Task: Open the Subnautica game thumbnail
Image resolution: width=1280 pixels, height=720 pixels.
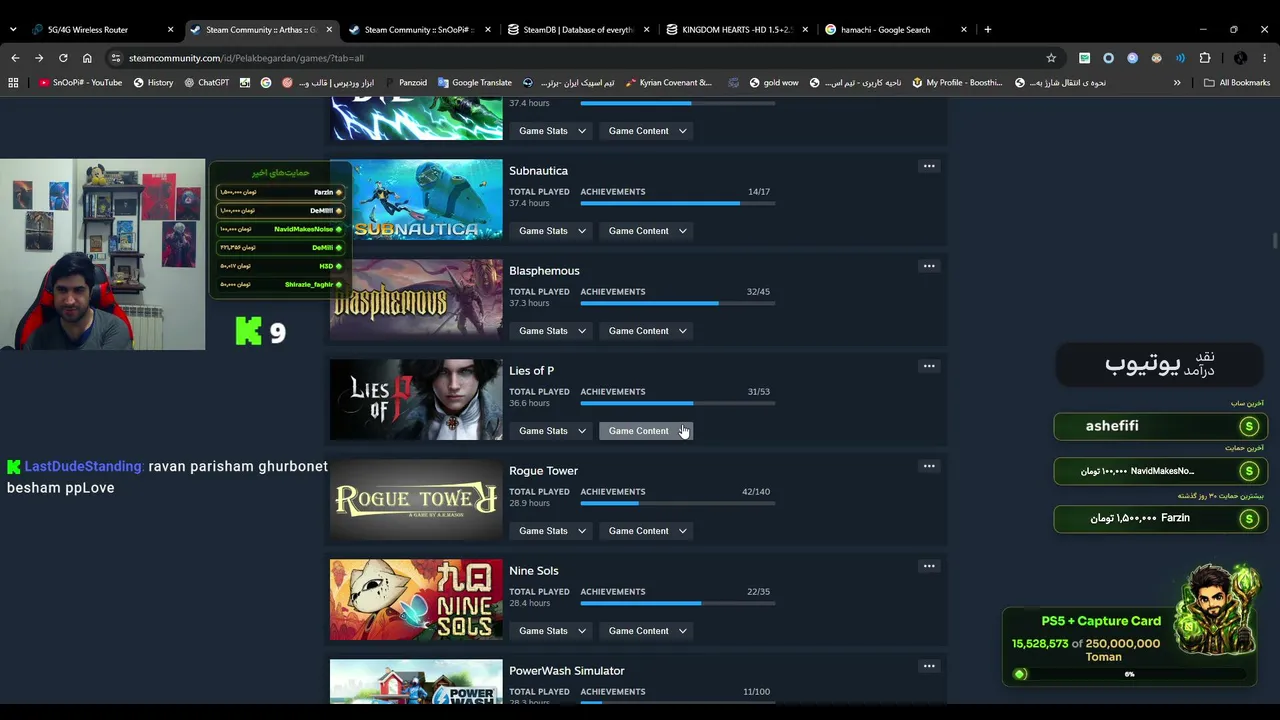Action: pyautogui.click(x=416, y=200)
